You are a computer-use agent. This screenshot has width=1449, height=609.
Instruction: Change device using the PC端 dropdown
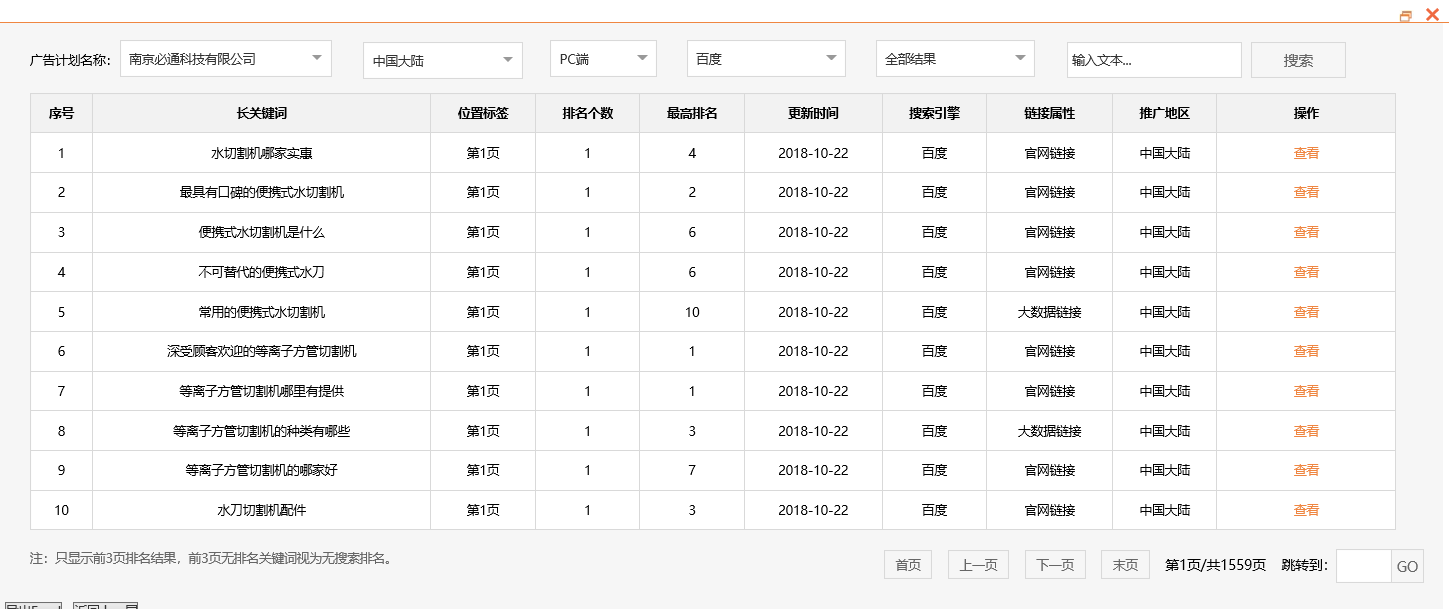pos(602,58)
